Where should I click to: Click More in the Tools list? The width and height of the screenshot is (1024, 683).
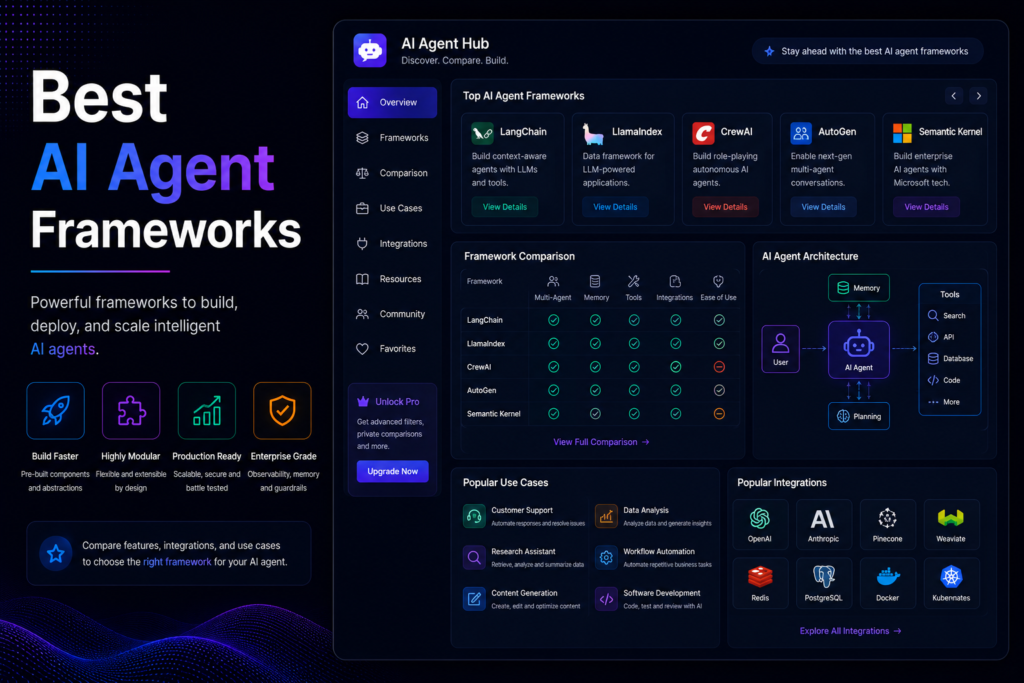[944, 402]
